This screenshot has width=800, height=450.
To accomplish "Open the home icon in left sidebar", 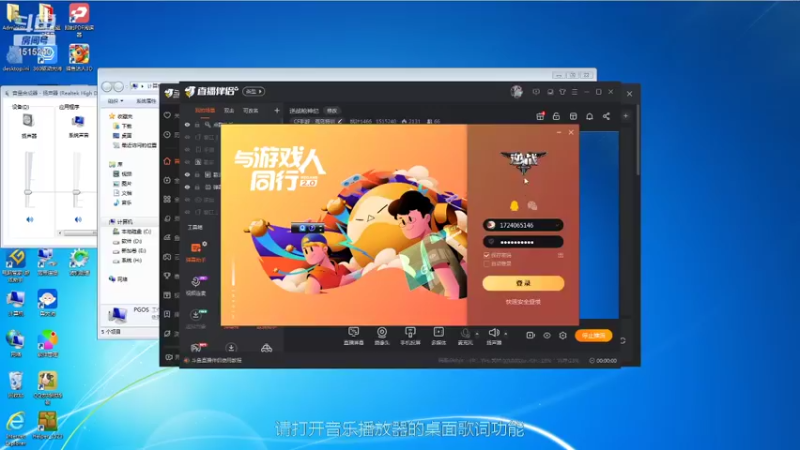I will (x=167, y=161).
